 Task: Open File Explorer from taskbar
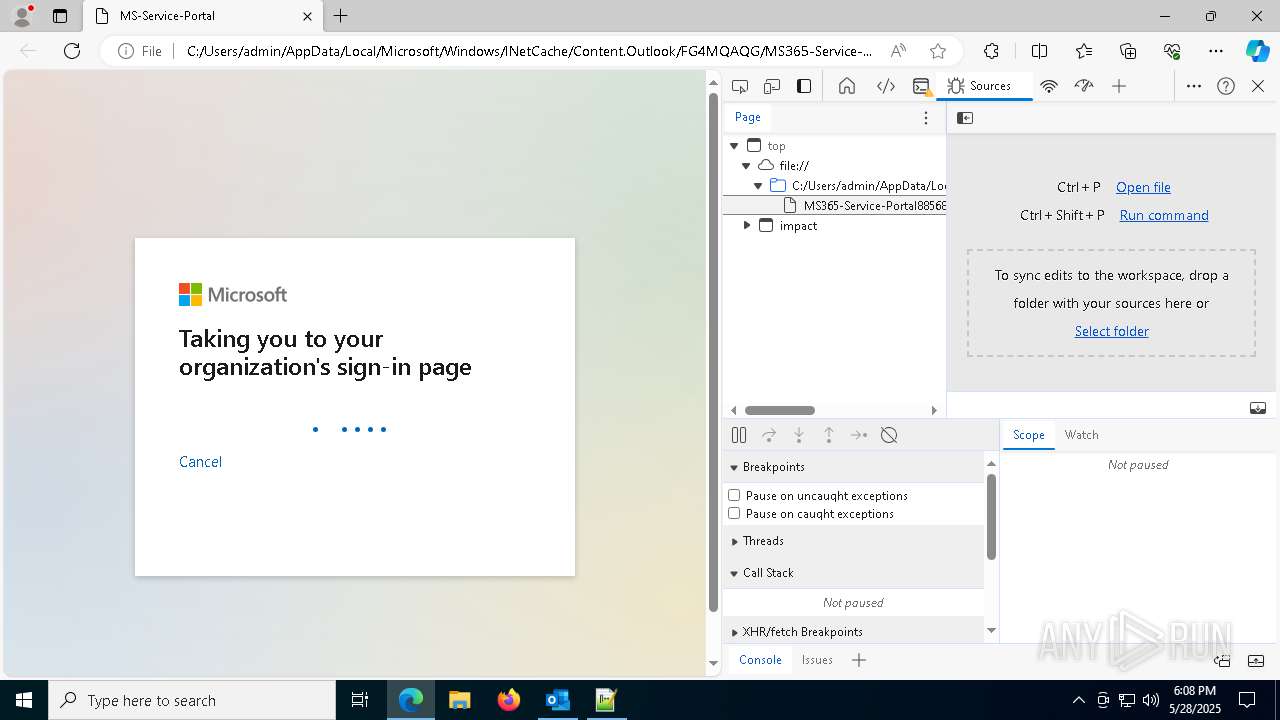coord(459,700)
